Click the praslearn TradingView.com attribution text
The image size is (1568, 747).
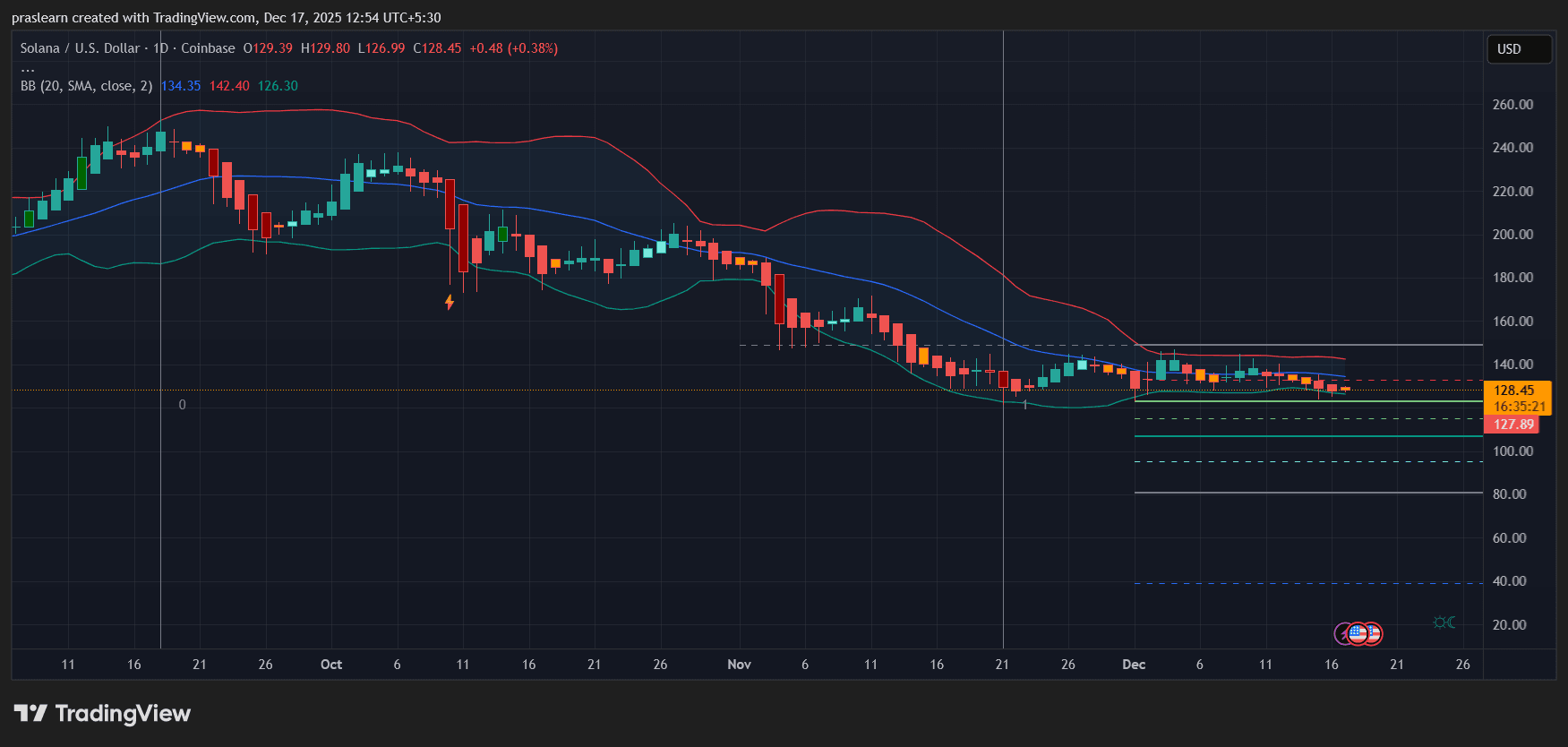pyautogui.click(x=226, y=18)
